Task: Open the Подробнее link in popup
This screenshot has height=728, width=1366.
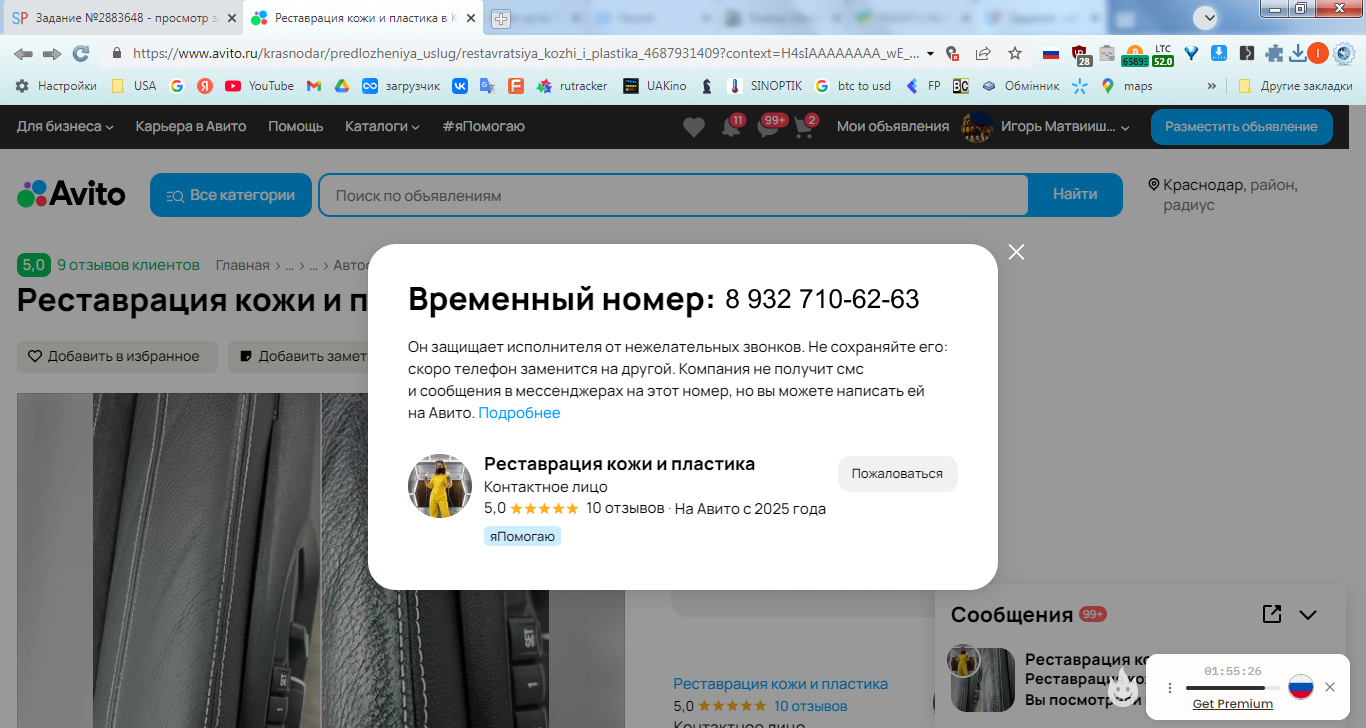Action: pyautogui.click(x=519, y=413)
